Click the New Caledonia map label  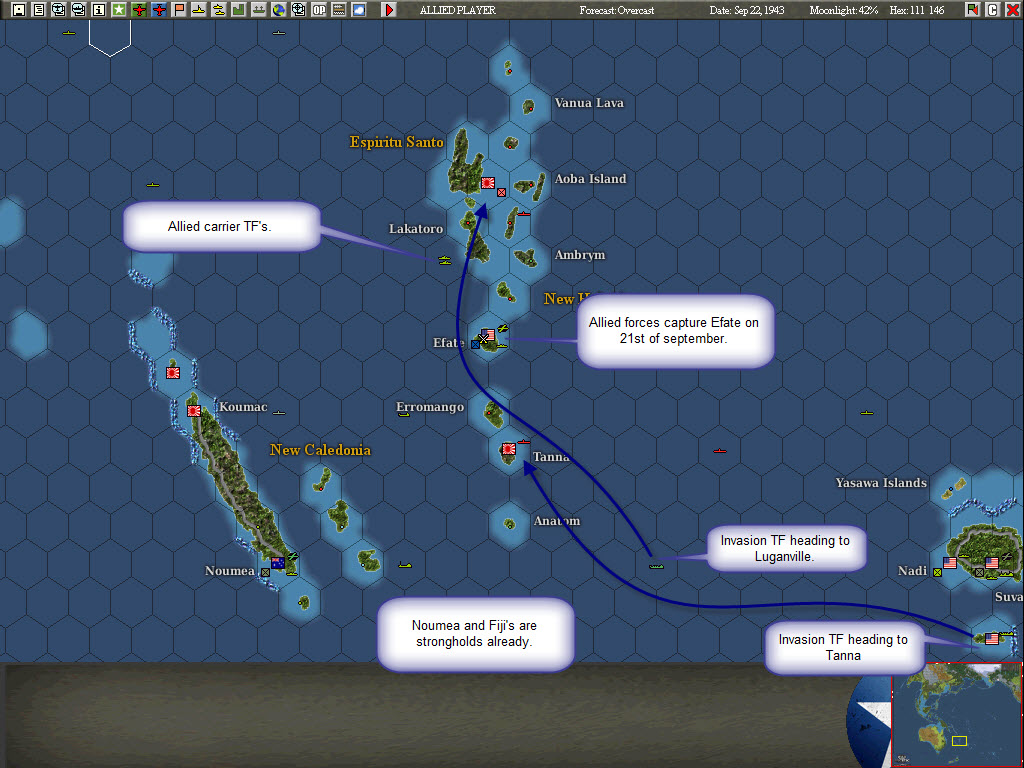coord(320,450)
